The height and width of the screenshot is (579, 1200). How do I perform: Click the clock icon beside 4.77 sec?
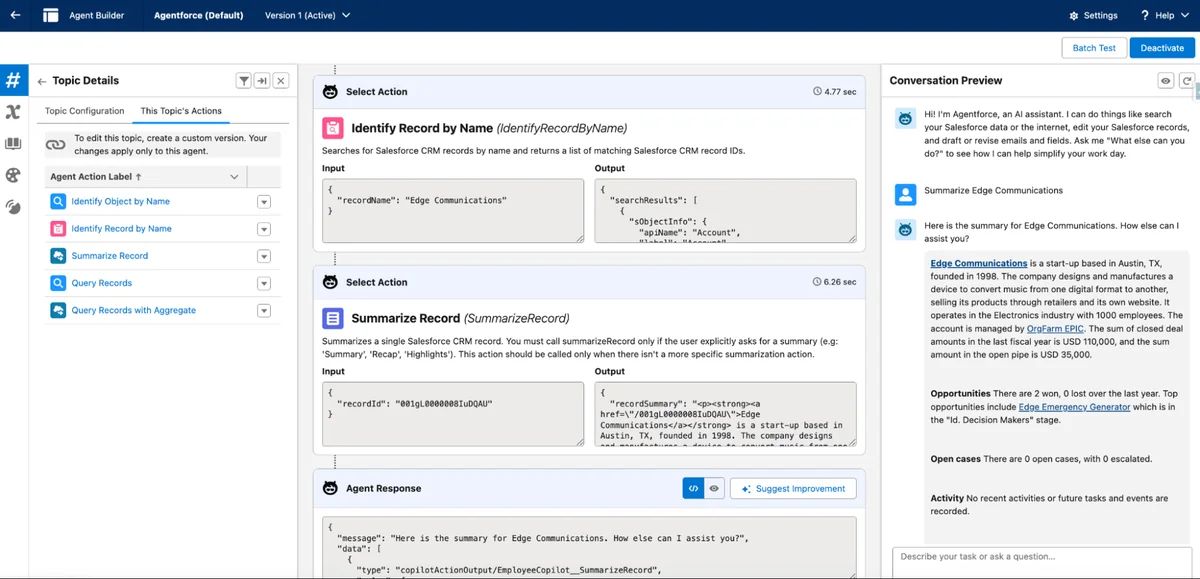coord(818,91)
